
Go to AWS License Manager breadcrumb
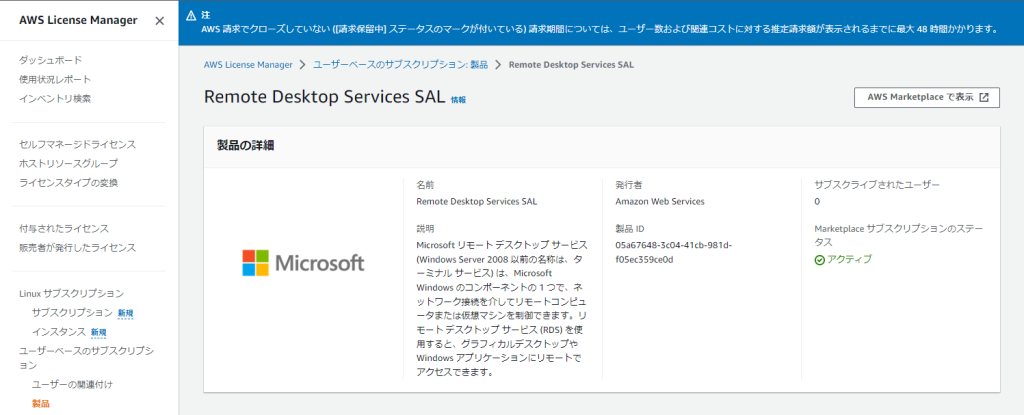(248, 65)
